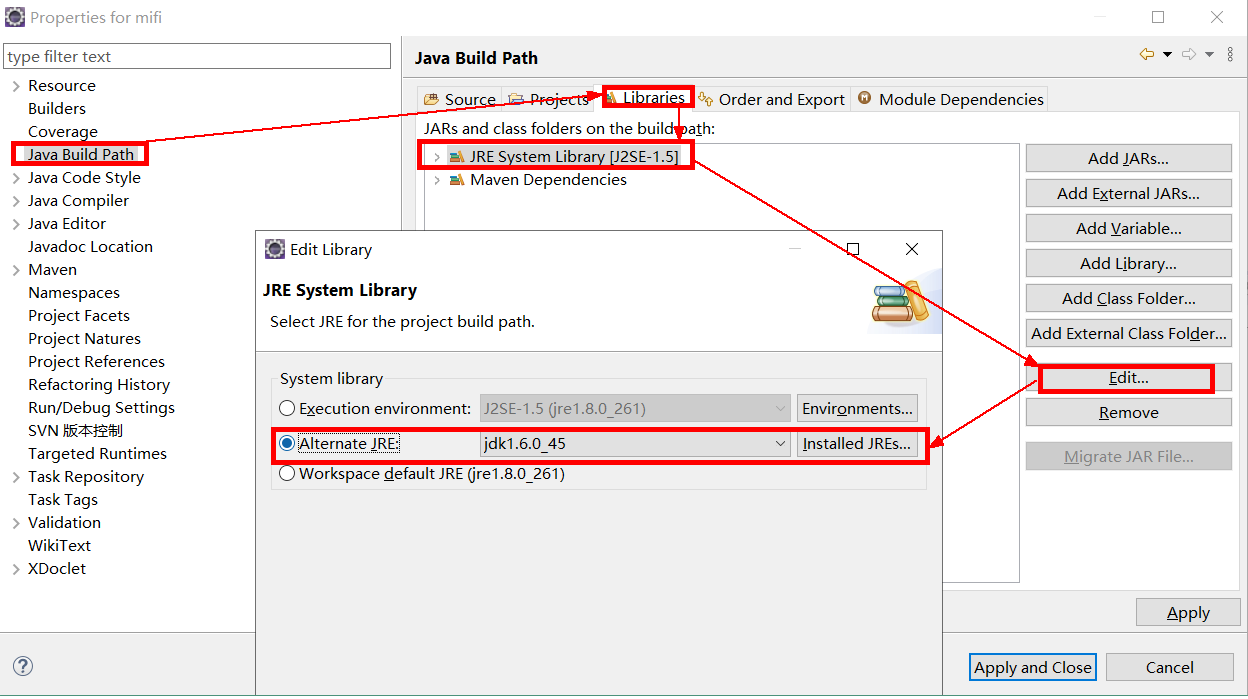Viewport: 1248px width, 699px height.
Task: Click the forward navigation arrow icon
Action: (1189, 54)
